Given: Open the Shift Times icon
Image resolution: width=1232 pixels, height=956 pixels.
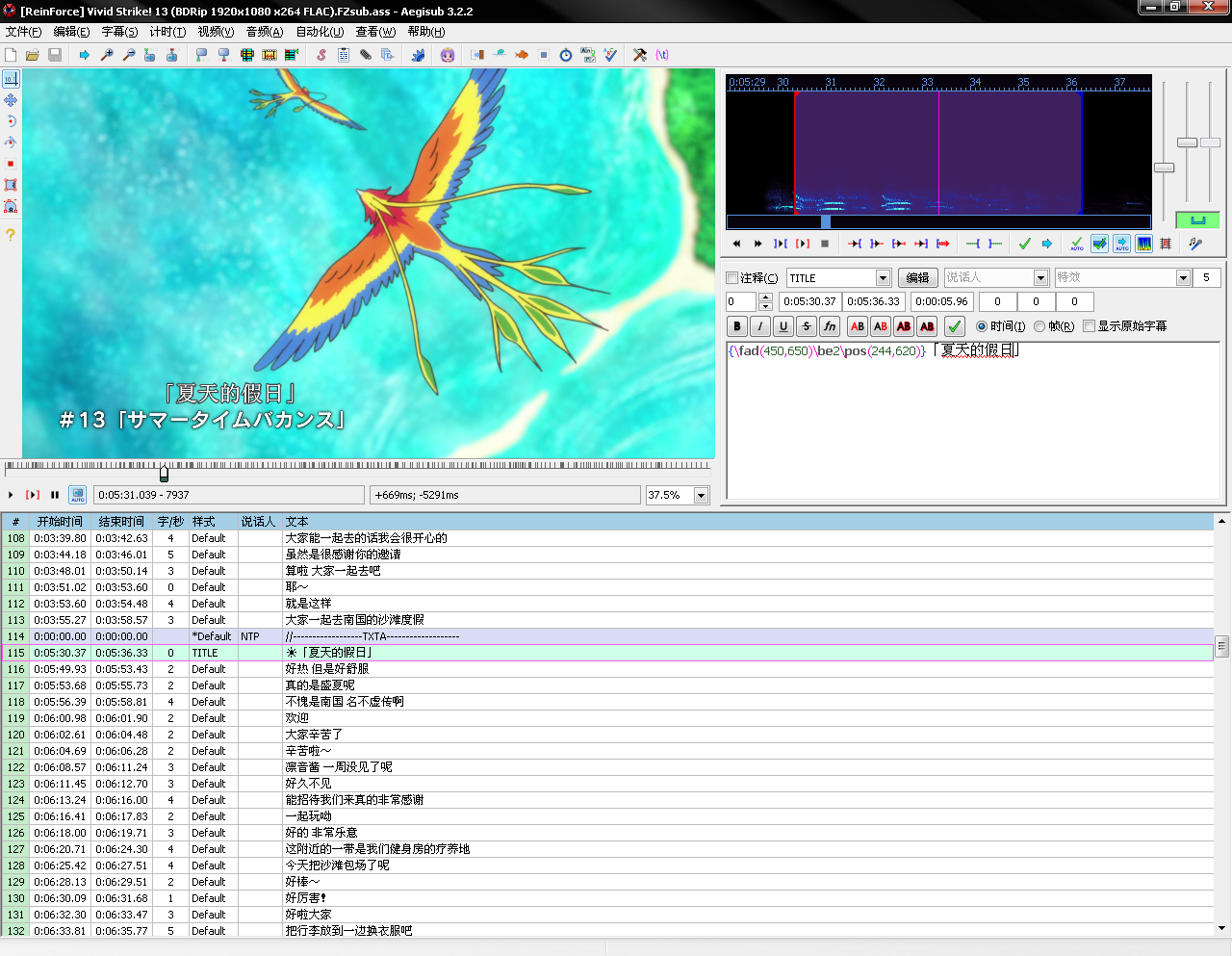Looking at the screenshot, I should tap(477, 55).
